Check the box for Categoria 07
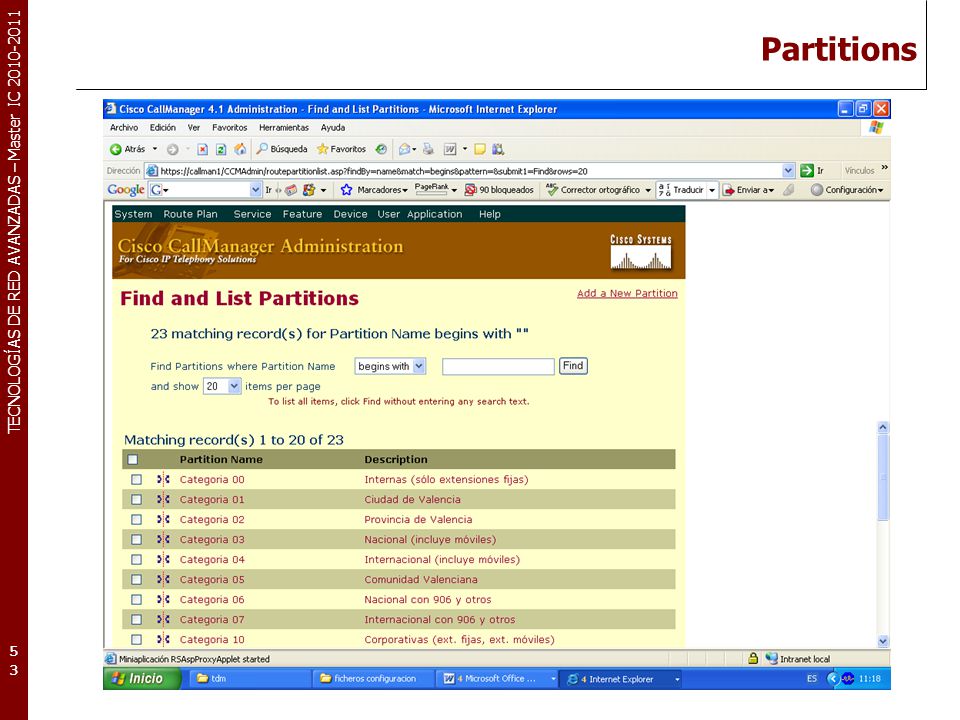Image resolution: width=960 pixels, height=720 pixels. [137, 620]
